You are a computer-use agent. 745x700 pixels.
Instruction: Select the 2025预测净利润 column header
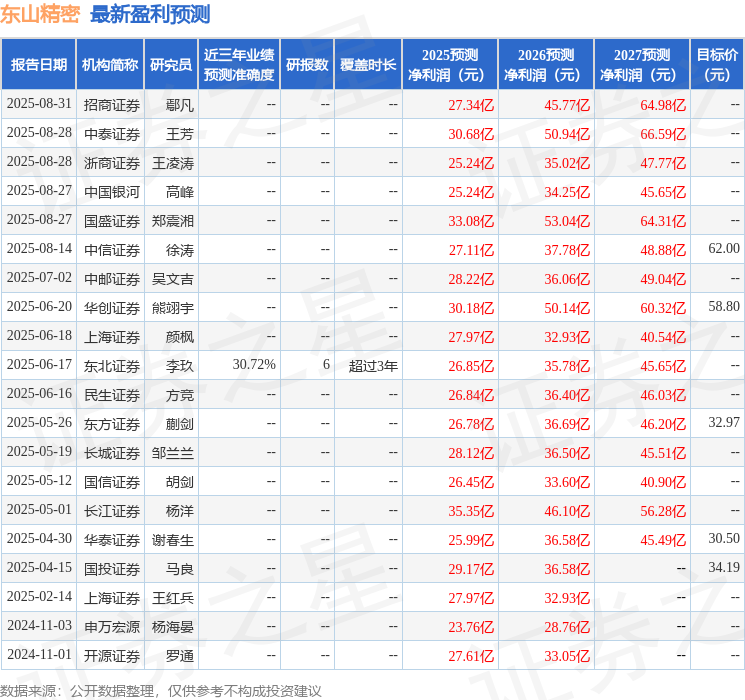(450, 65)
